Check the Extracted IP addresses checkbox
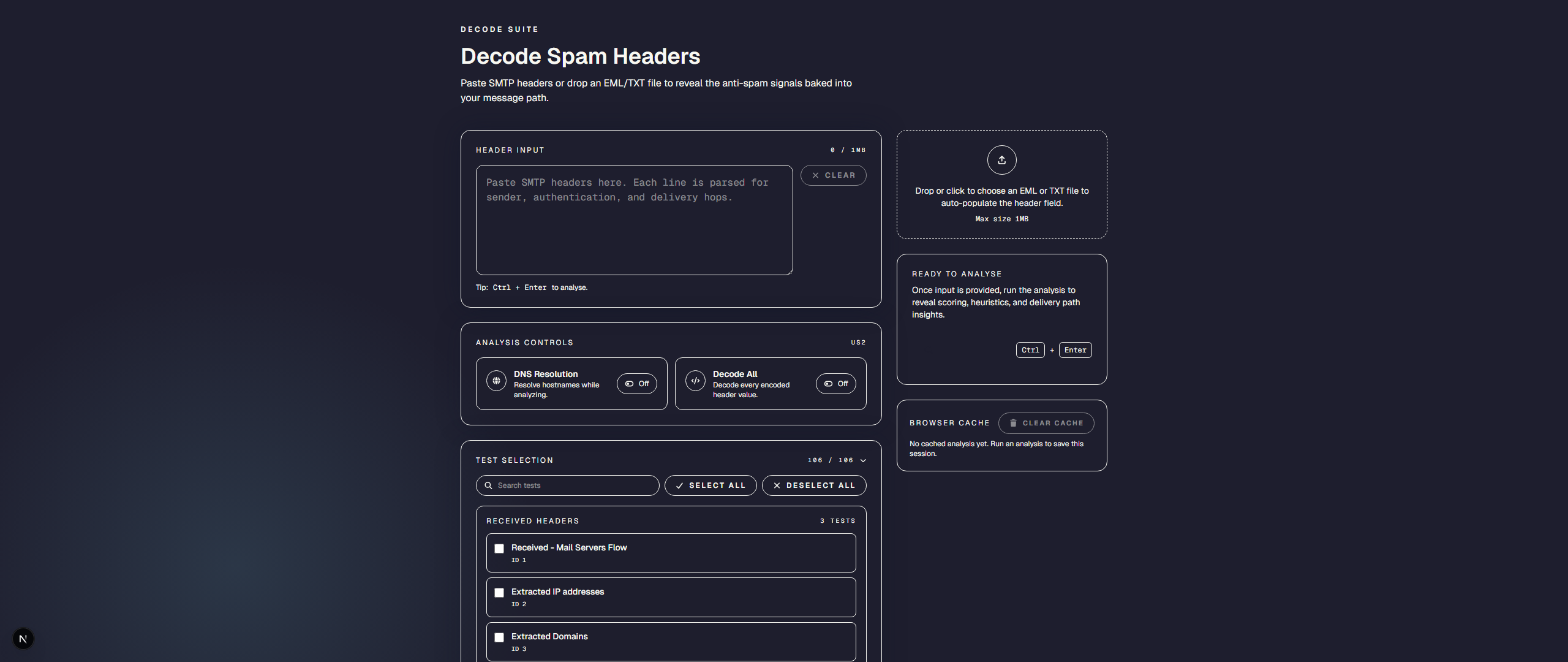Screen dimensions: 1568x662 [499, 593]
